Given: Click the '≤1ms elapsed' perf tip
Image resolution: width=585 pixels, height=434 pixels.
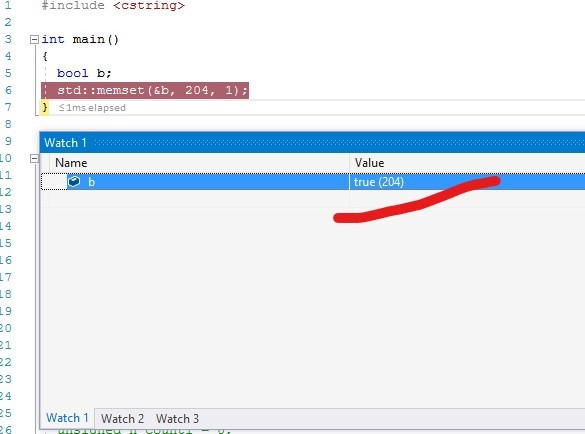Looking at the screenshot, I should 92,108.
